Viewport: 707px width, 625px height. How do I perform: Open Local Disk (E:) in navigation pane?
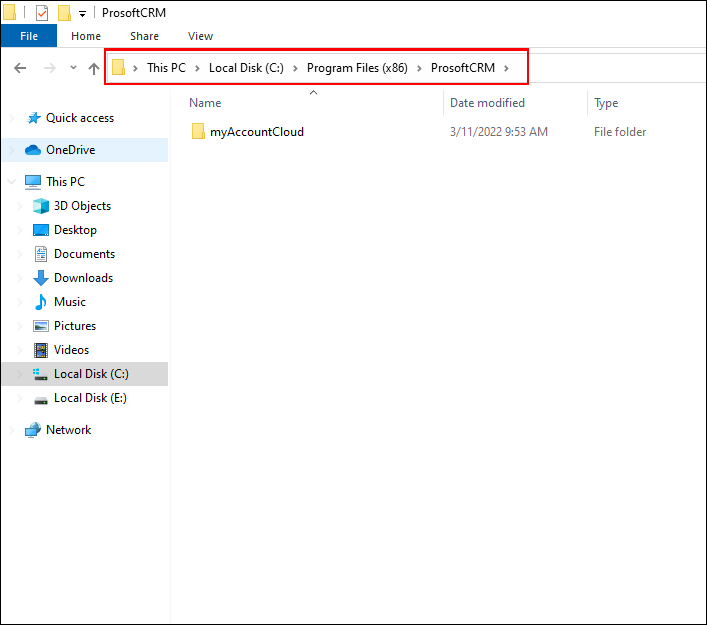pos(90,398)
